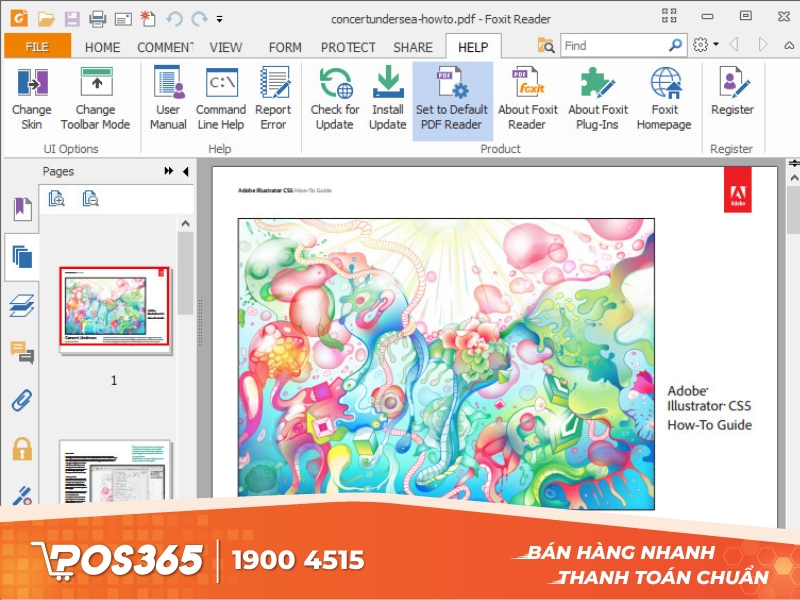Screen dimensions: 800x600
Task: Click the email document icon
Action: tap(123, 19)
